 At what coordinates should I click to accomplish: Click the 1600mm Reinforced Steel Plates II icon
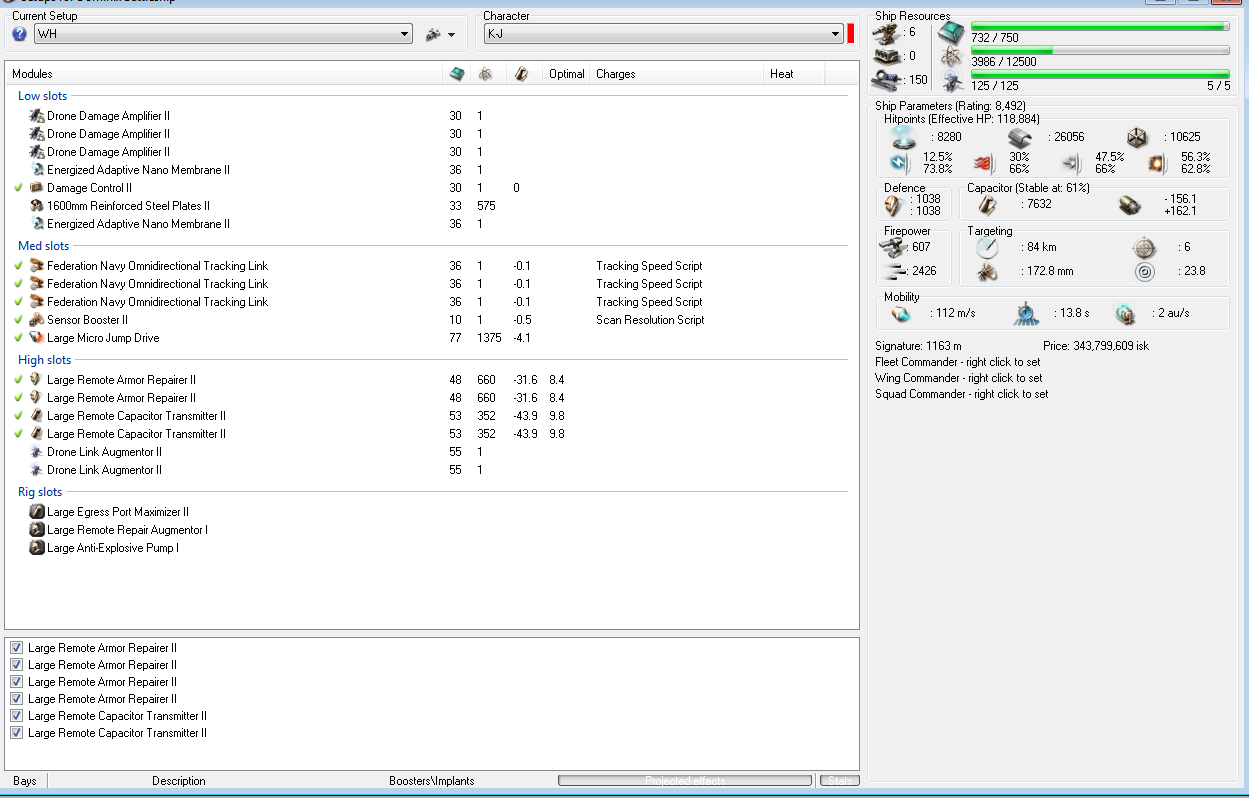coord(37,206)
